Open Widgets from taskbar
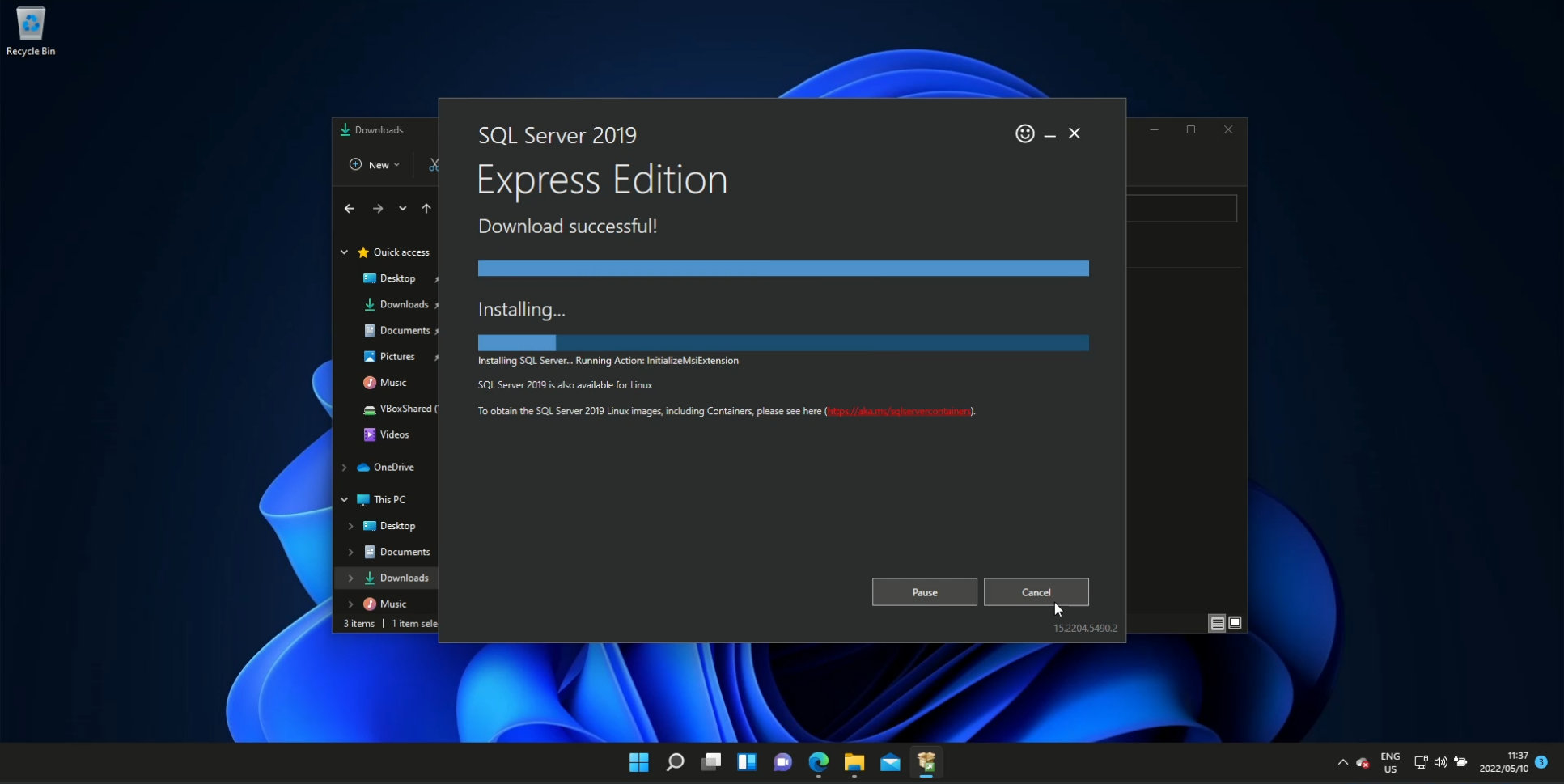1564x784 pixels. (x=747, y=762)
